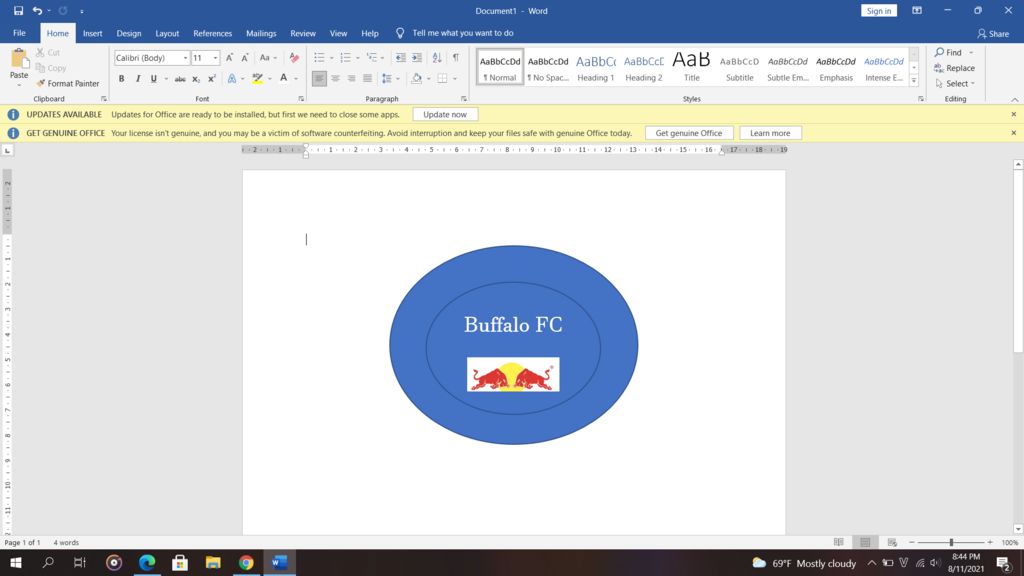Image resolution: width=1024 pixels, height=576 pixels.
Task: Adjust the zoom slider handle
Action: click(x=952, y=542)
